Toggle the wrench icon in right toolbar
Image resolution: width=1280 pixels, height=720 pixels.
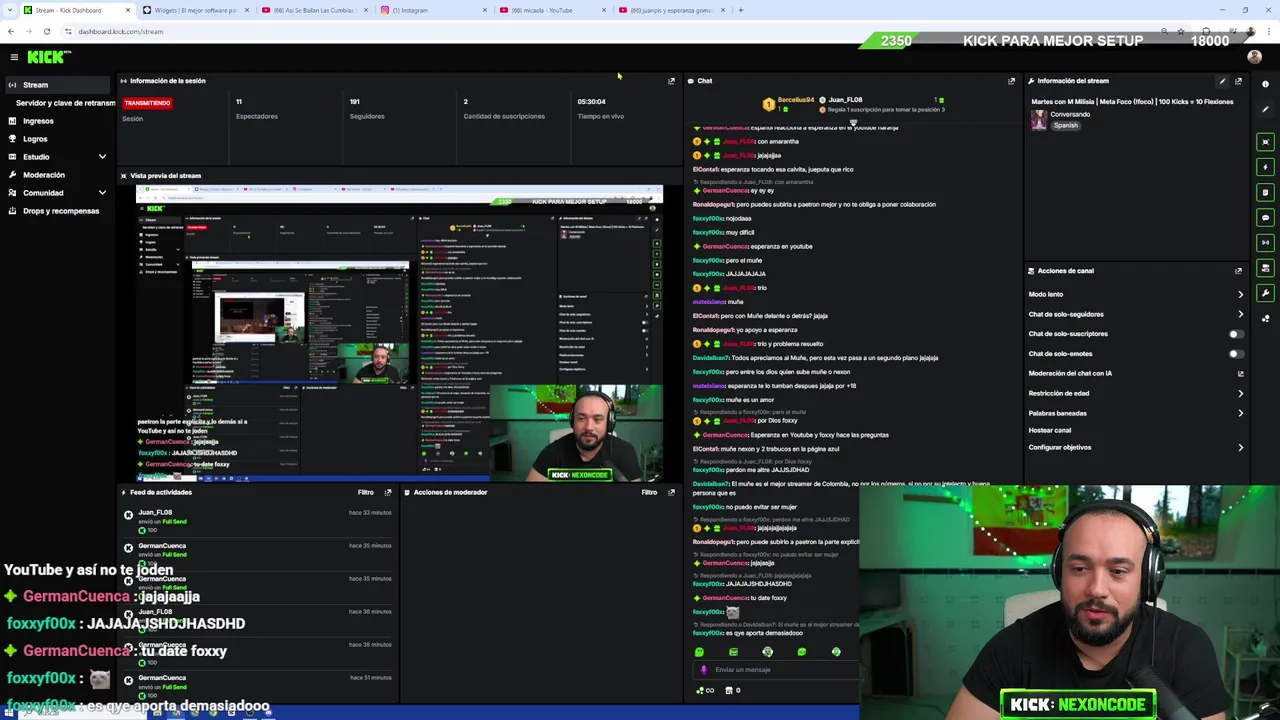[x=1266, y=293]
